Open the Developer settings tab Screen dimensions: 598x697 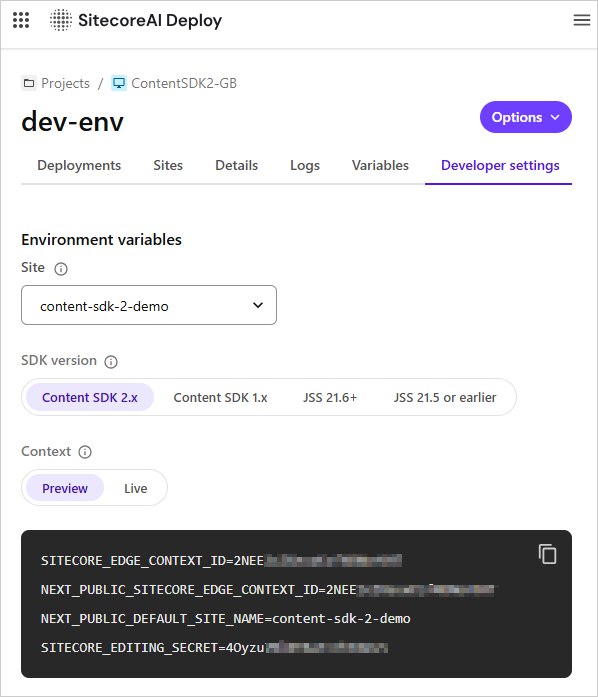500,165
